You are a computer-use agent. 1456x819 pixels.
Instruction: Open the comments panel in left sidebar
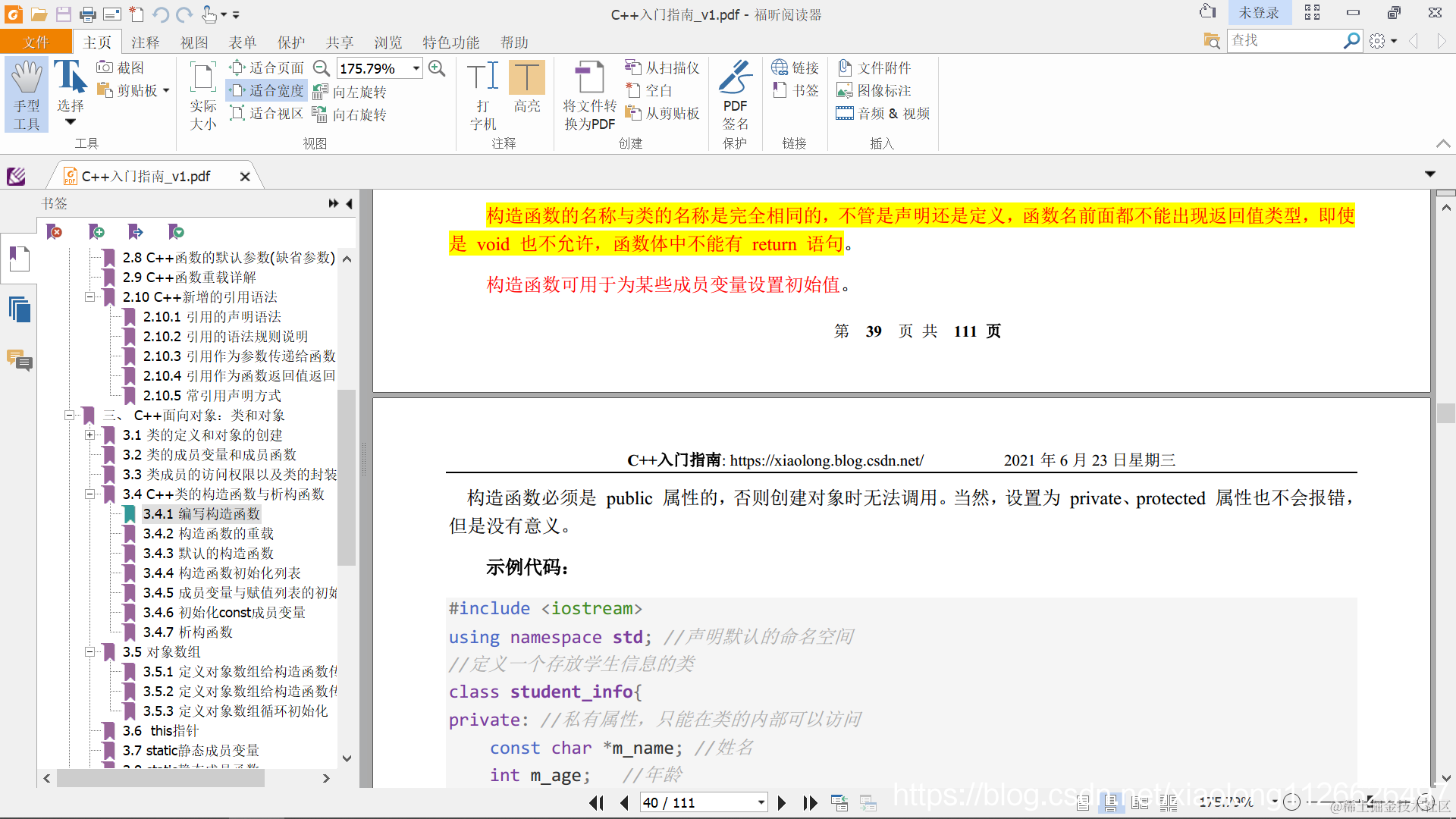tap(19, 361)
